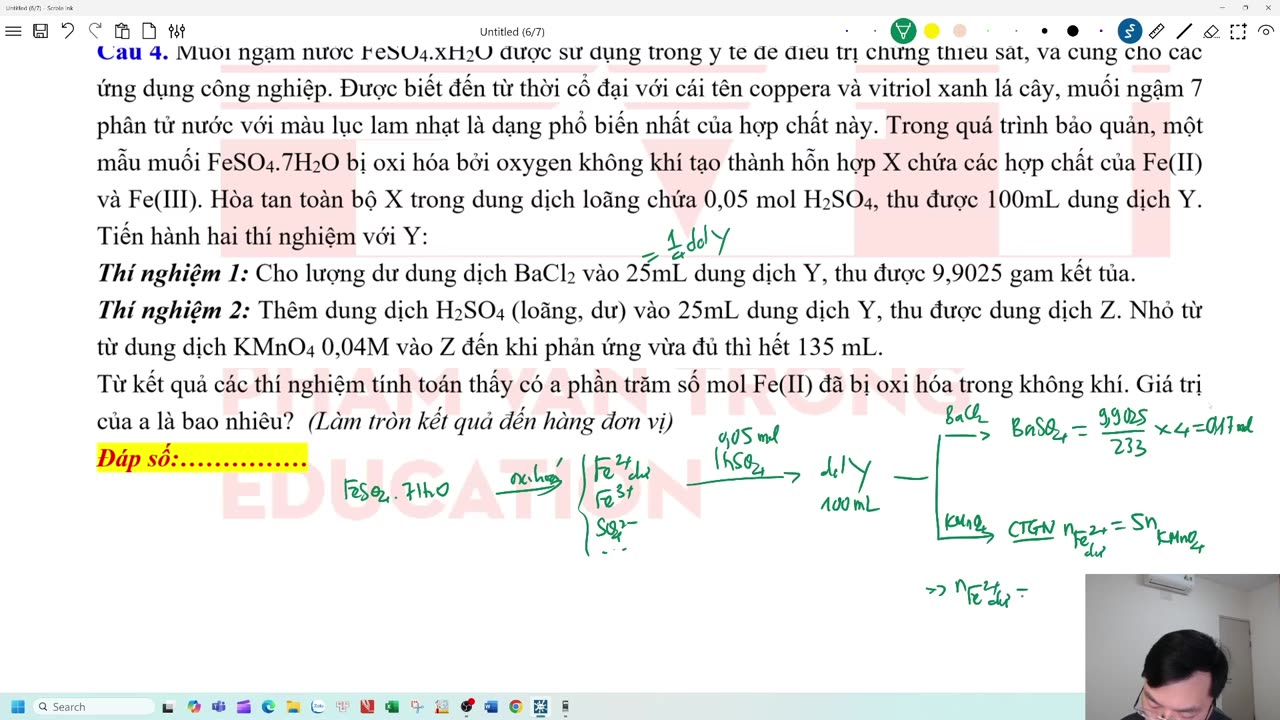The height and width of the screenshot is (720, 1280).
Task: Toggle the ruler tool
Action: tap(1156, 31)
